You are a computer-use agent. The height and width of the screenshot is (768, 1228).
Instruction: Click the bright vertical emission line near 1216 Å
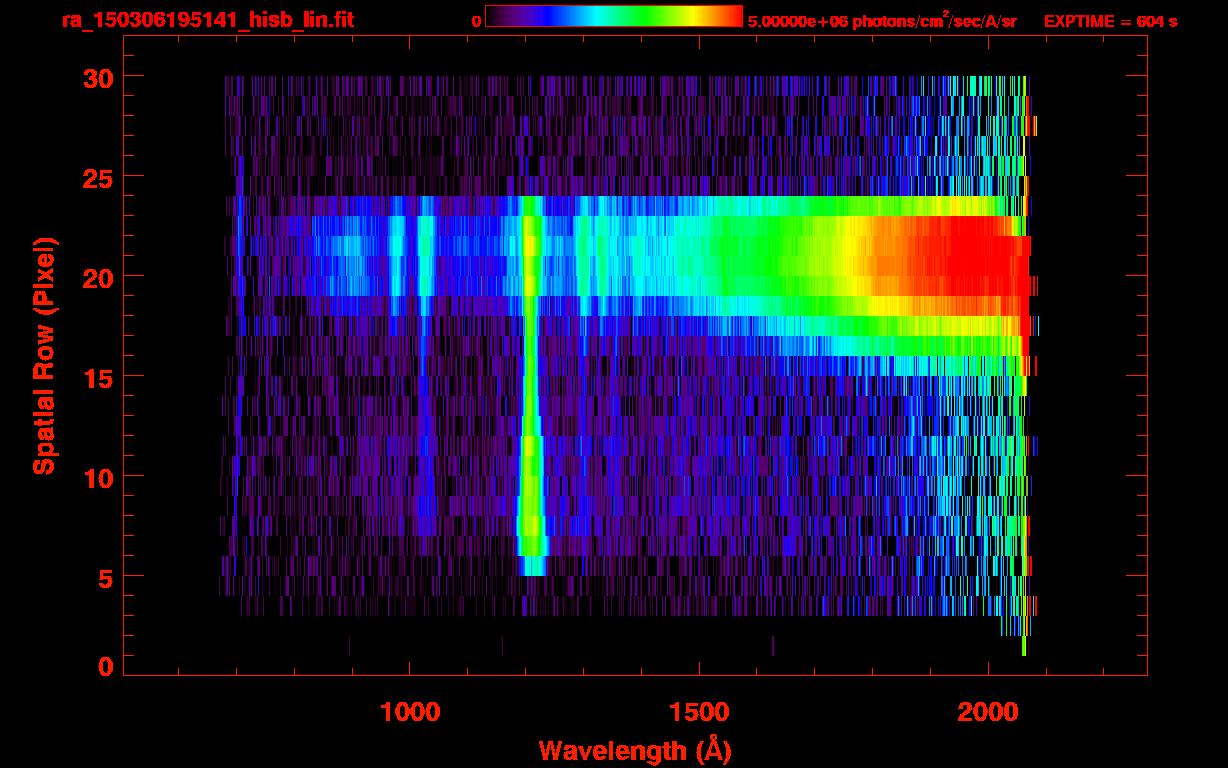coord(531,385)
